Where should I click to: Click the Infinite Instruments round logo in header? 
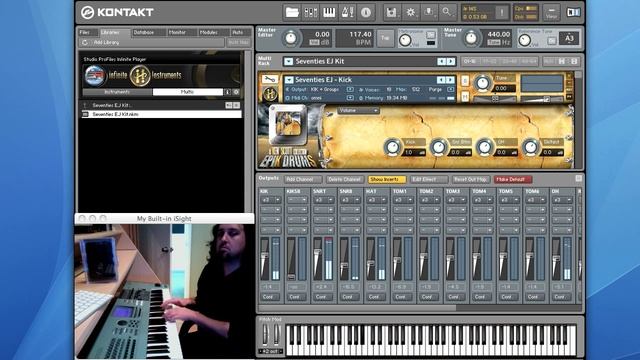pyautogui.click(x=140, y=76)
